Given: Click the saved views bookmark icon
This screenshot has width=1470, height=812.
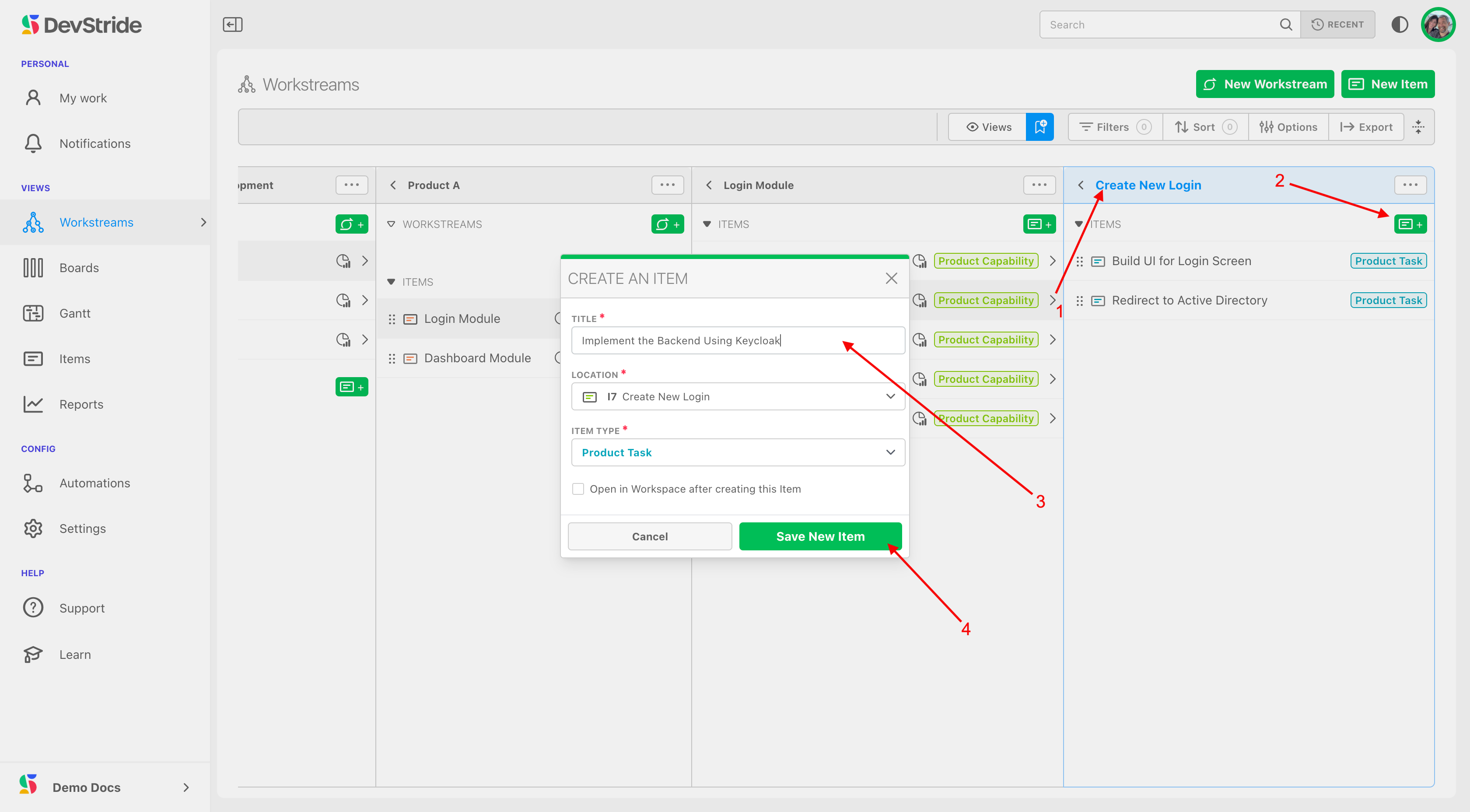Looking at the screenshot, I should (1039, 127).
